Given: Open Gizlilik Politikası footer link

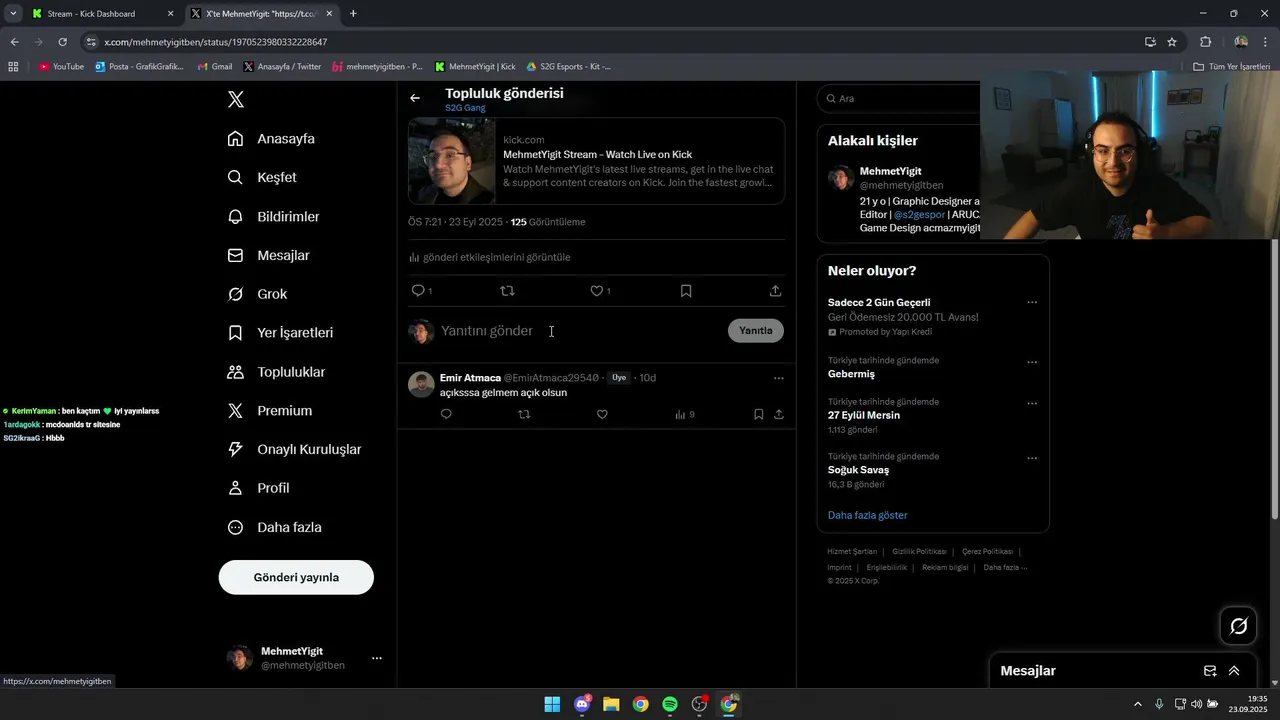Looking at the screenshot, I should tap(919, 551).
